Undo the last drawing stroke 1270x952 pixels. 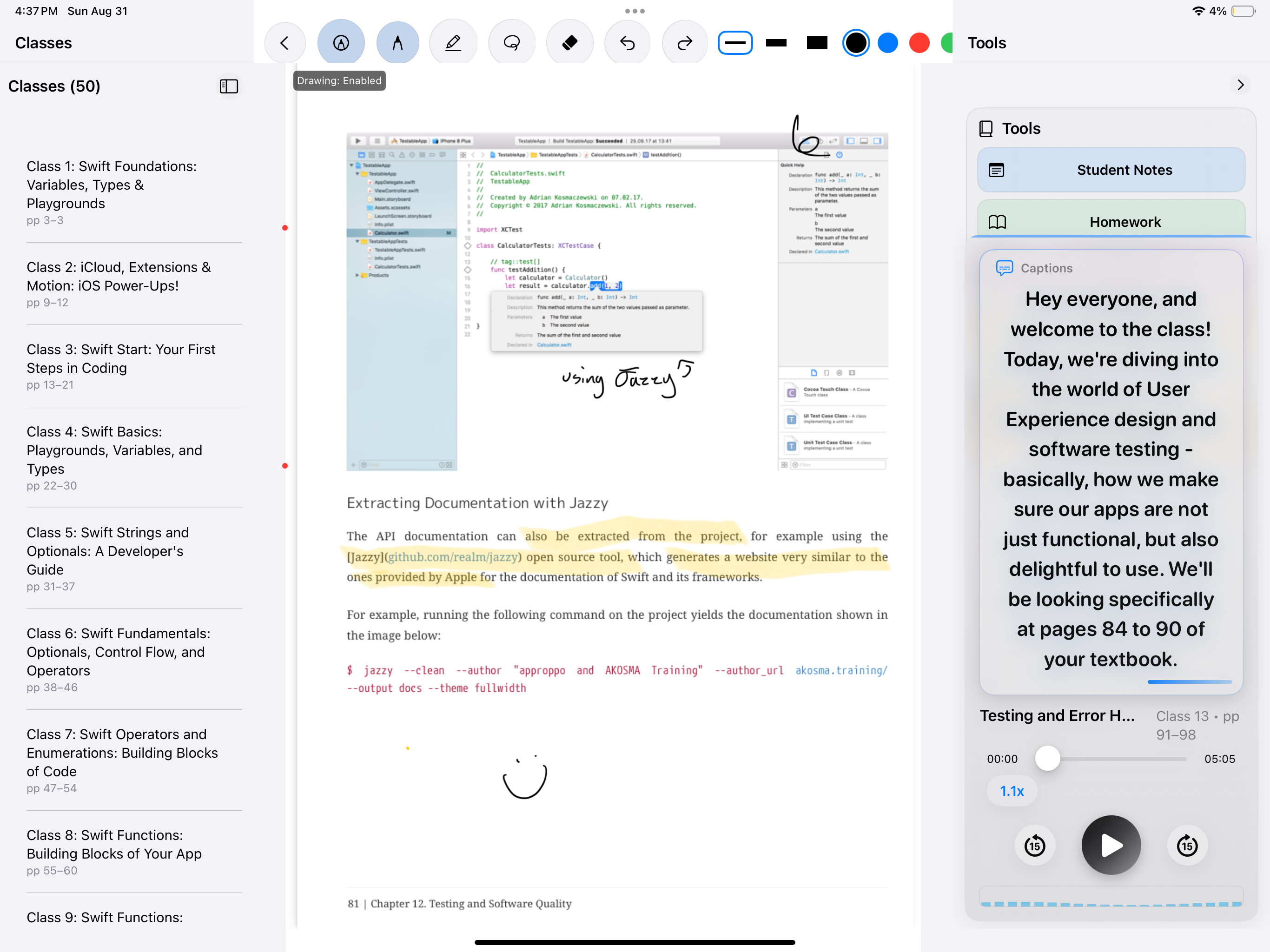627,43
